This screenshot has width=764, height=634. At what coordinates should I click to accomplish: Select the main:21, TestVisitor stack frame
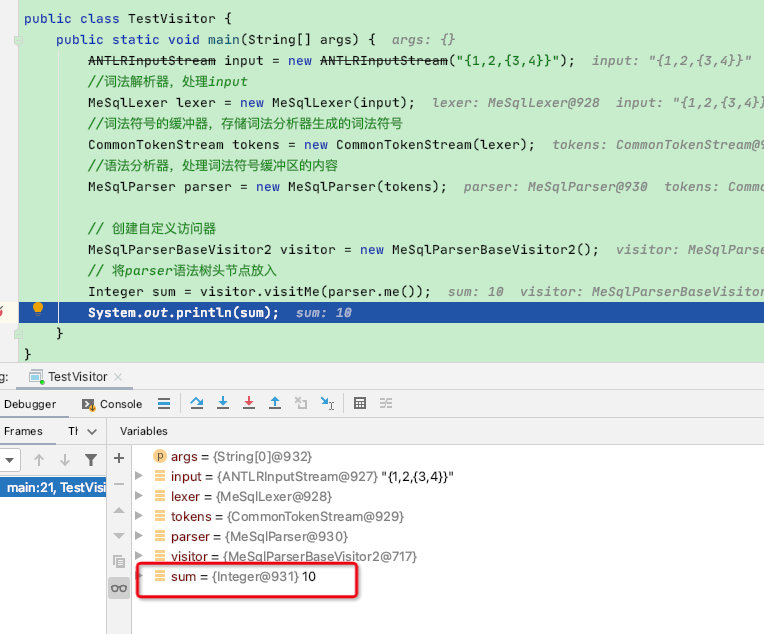pyautogui.click(x=53, y=487)
